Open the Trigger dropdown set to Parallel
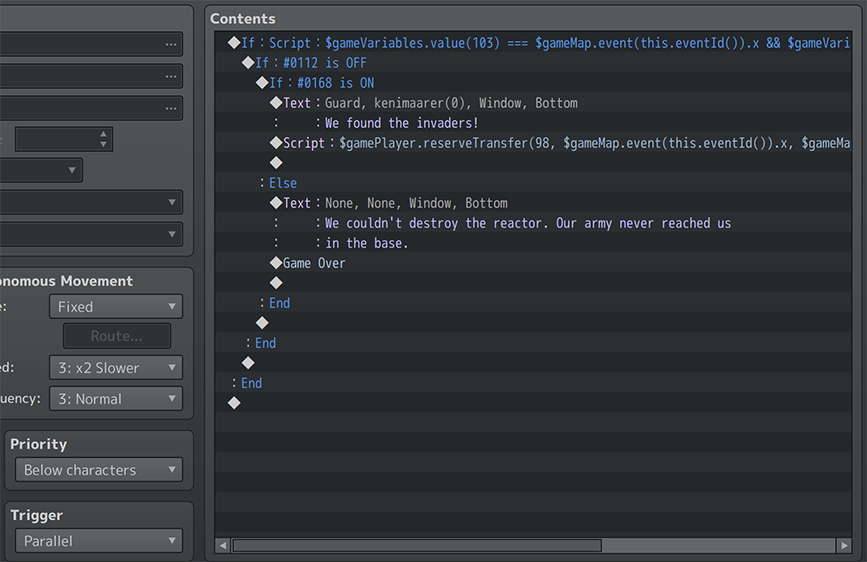The width and height of the screenshot is (867, 562). click(98, 541)
